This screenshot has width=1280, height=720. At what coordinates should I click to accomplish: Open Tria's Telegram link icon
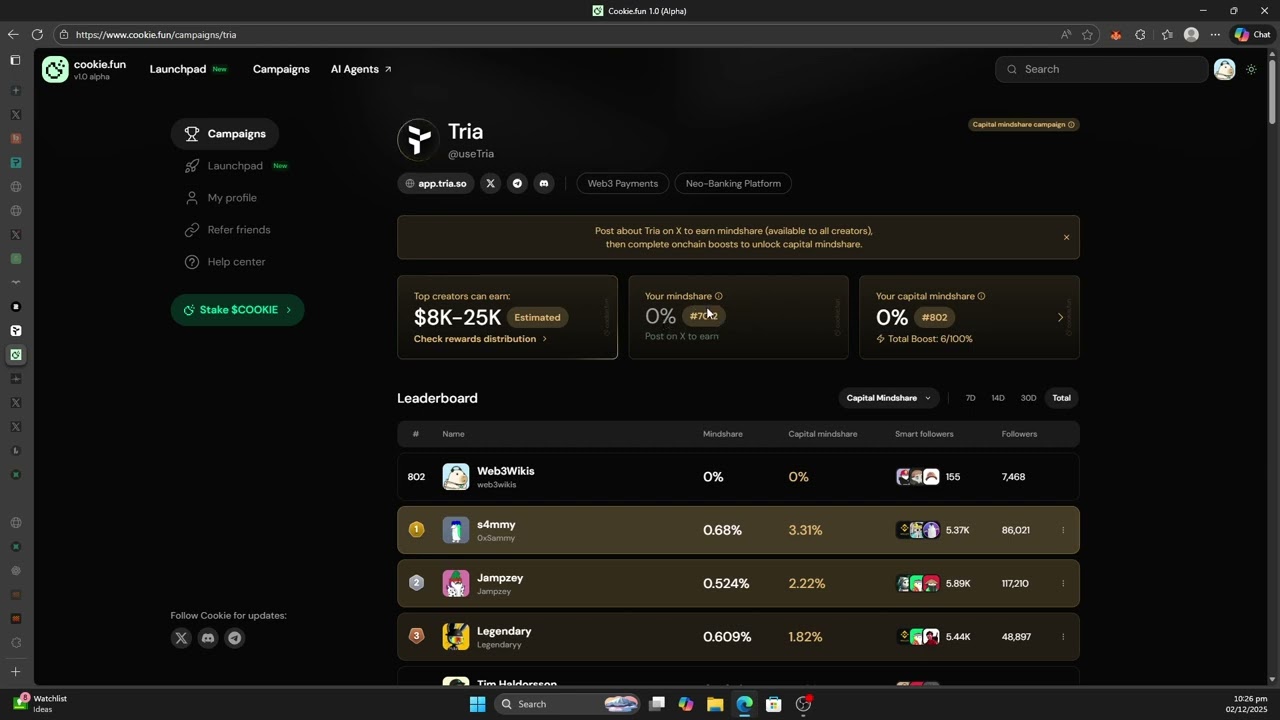click(x=517, y=184)
